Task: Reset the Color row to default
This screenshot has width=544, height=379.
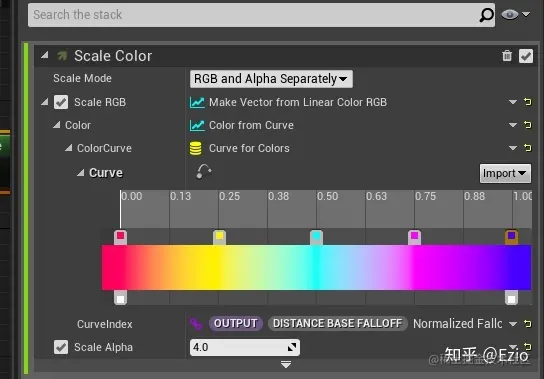Action: 528,125
